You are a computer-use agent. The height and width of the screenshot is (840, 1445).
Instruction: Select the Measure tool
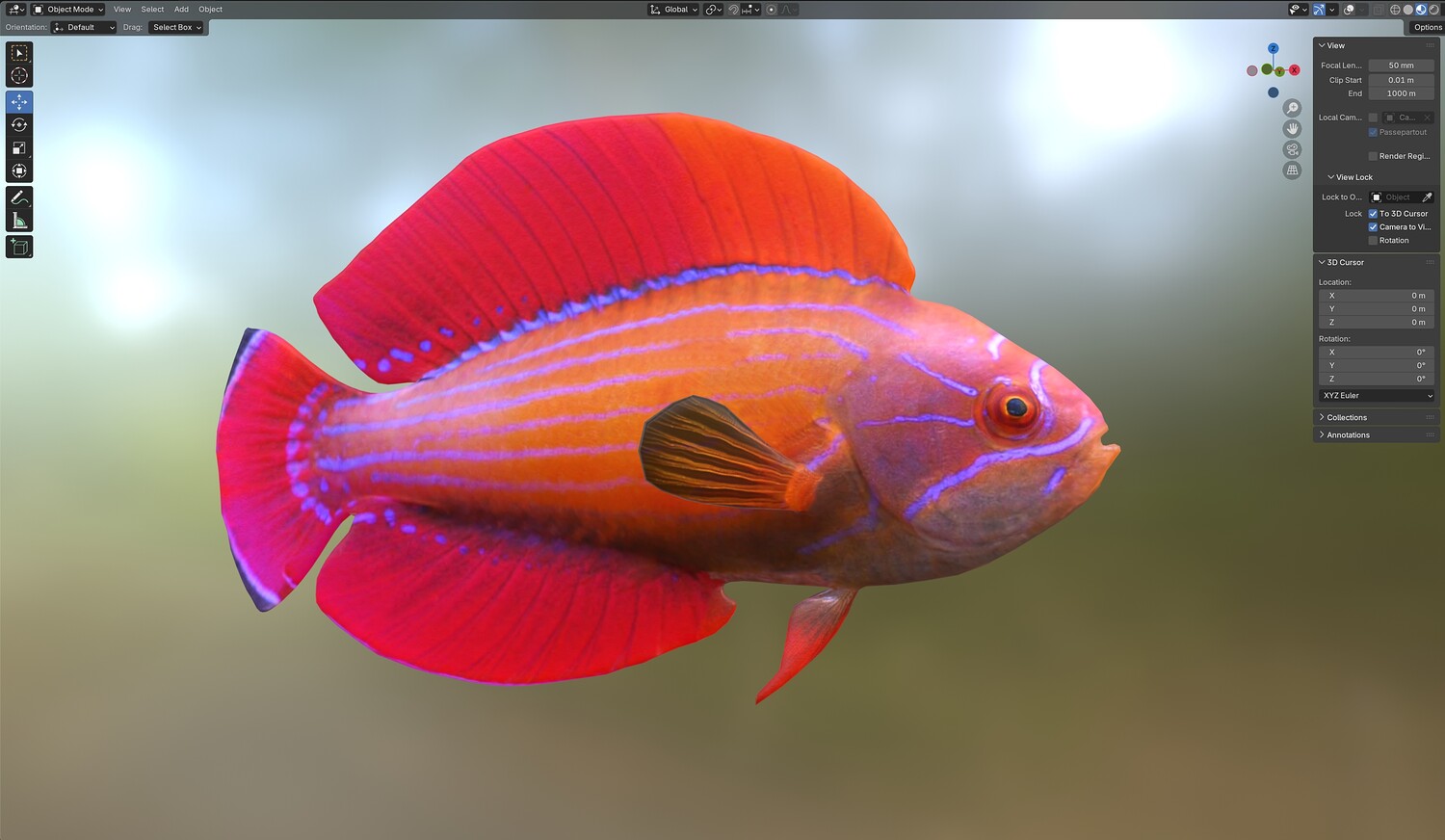[19, 221]
